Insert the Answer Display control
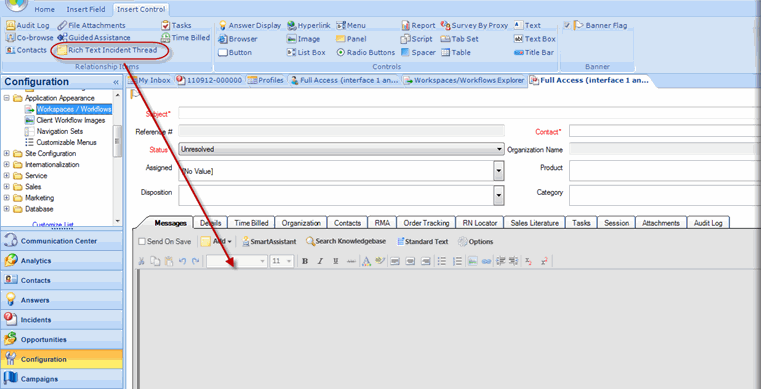The height and width of the screenshot is (389, 761). [250, 25]
